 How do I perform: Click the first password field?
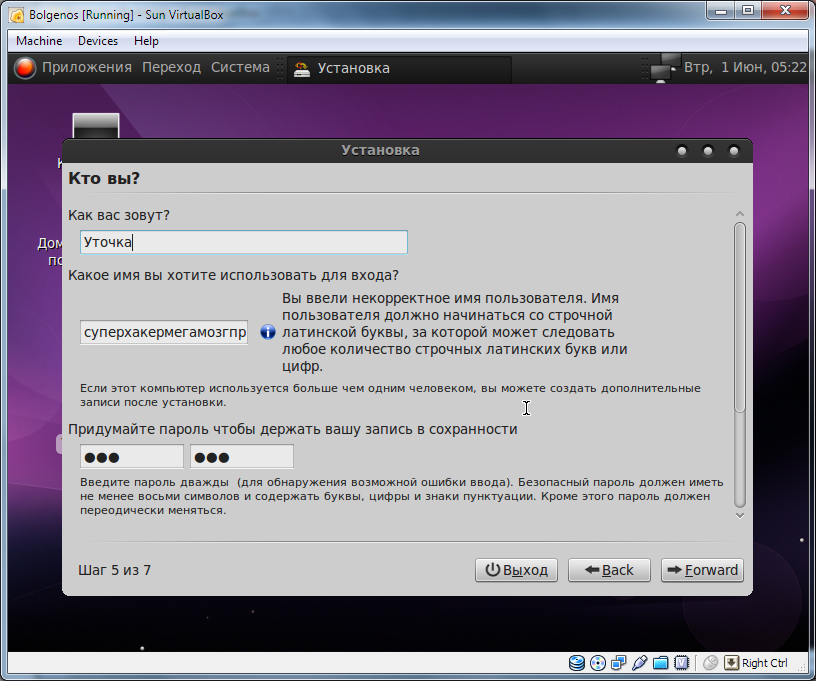(x=132, y=457)
